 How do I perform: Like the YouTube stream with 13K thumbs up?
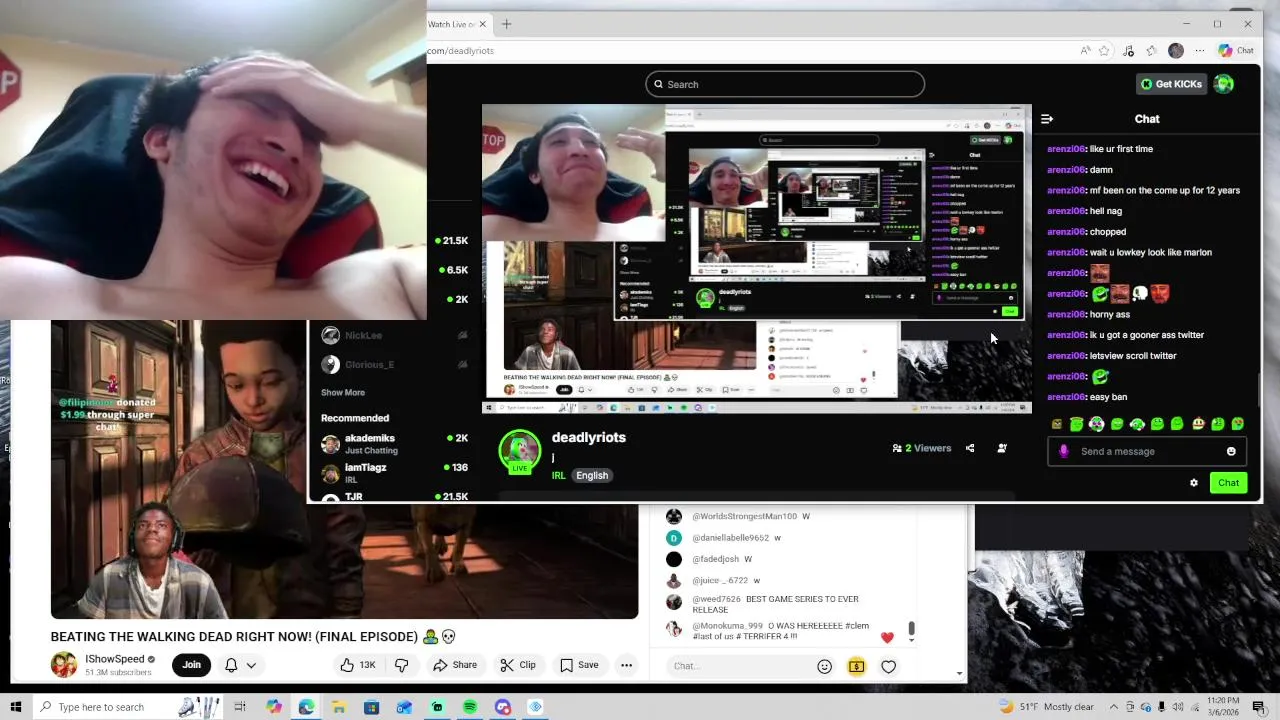click(x=357, y=665)
